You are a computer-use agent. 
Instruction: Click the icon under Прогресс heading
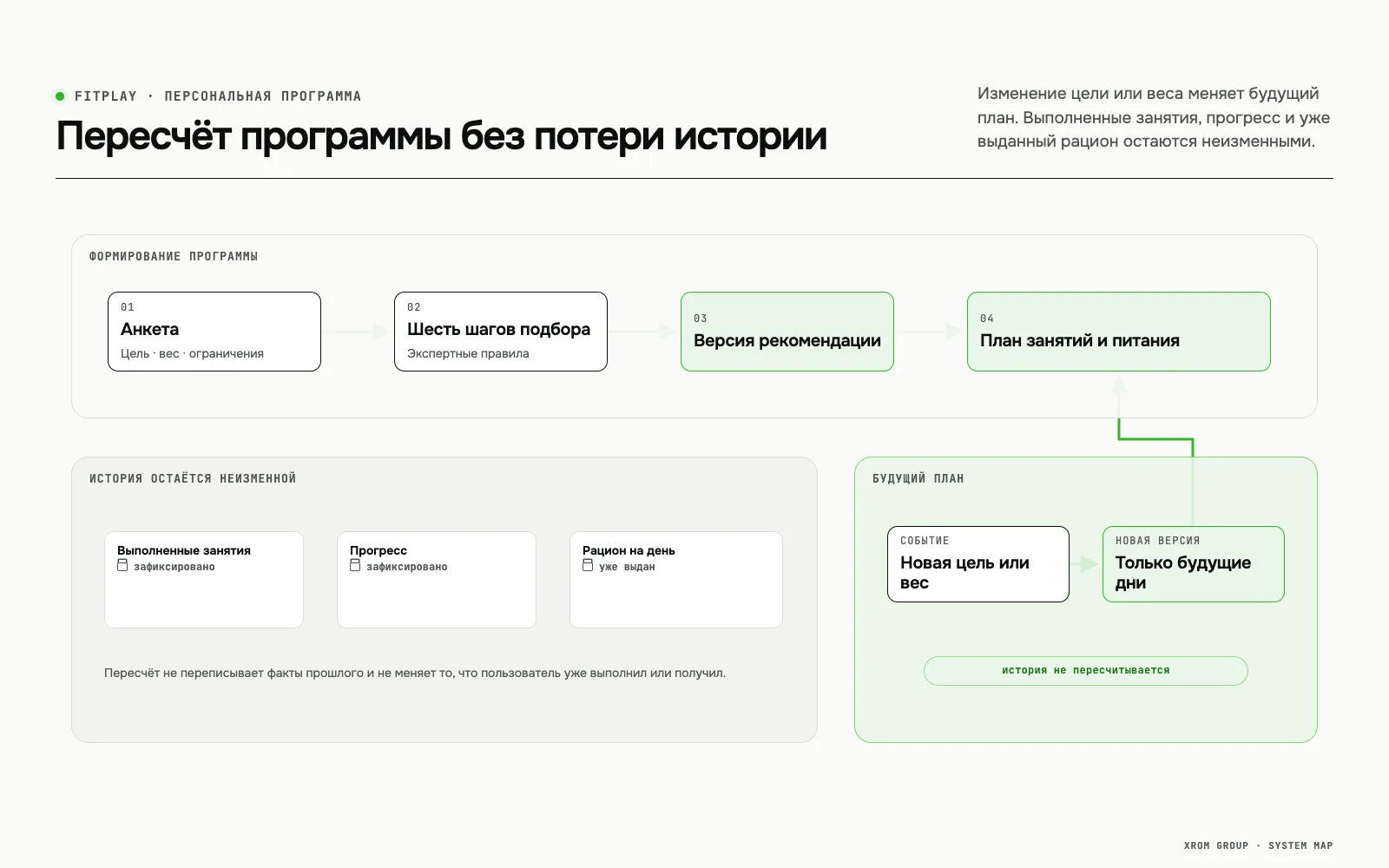click(x=355, y=565)
